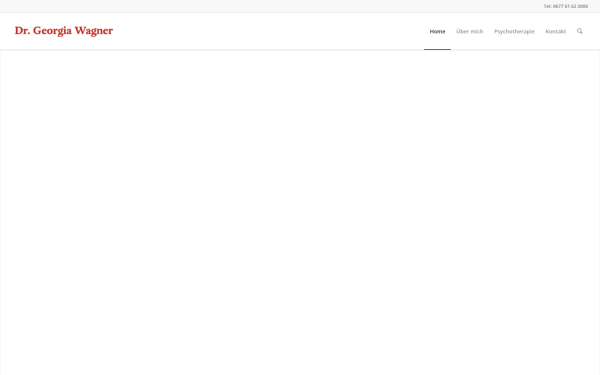Open the Psychotherapie menu item
Screen dimensions: 600x375
coord(514,31)
